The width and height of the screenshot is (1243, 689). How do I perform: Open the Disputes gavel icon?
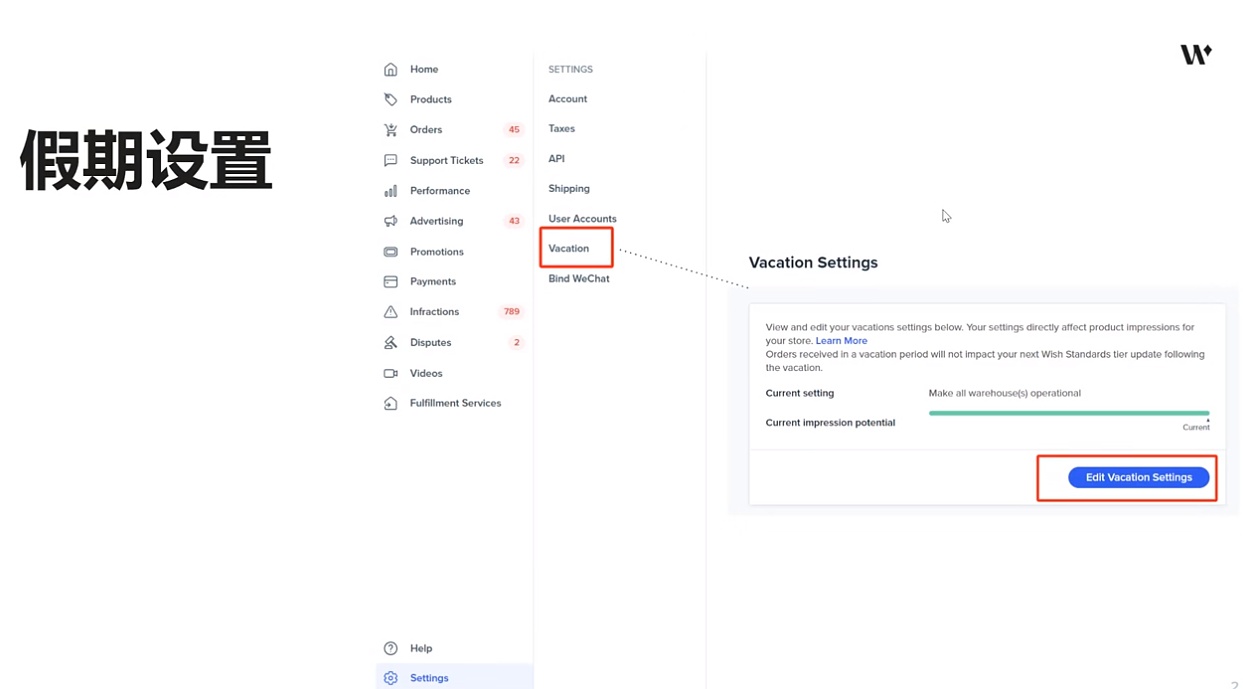pos(391,342)
